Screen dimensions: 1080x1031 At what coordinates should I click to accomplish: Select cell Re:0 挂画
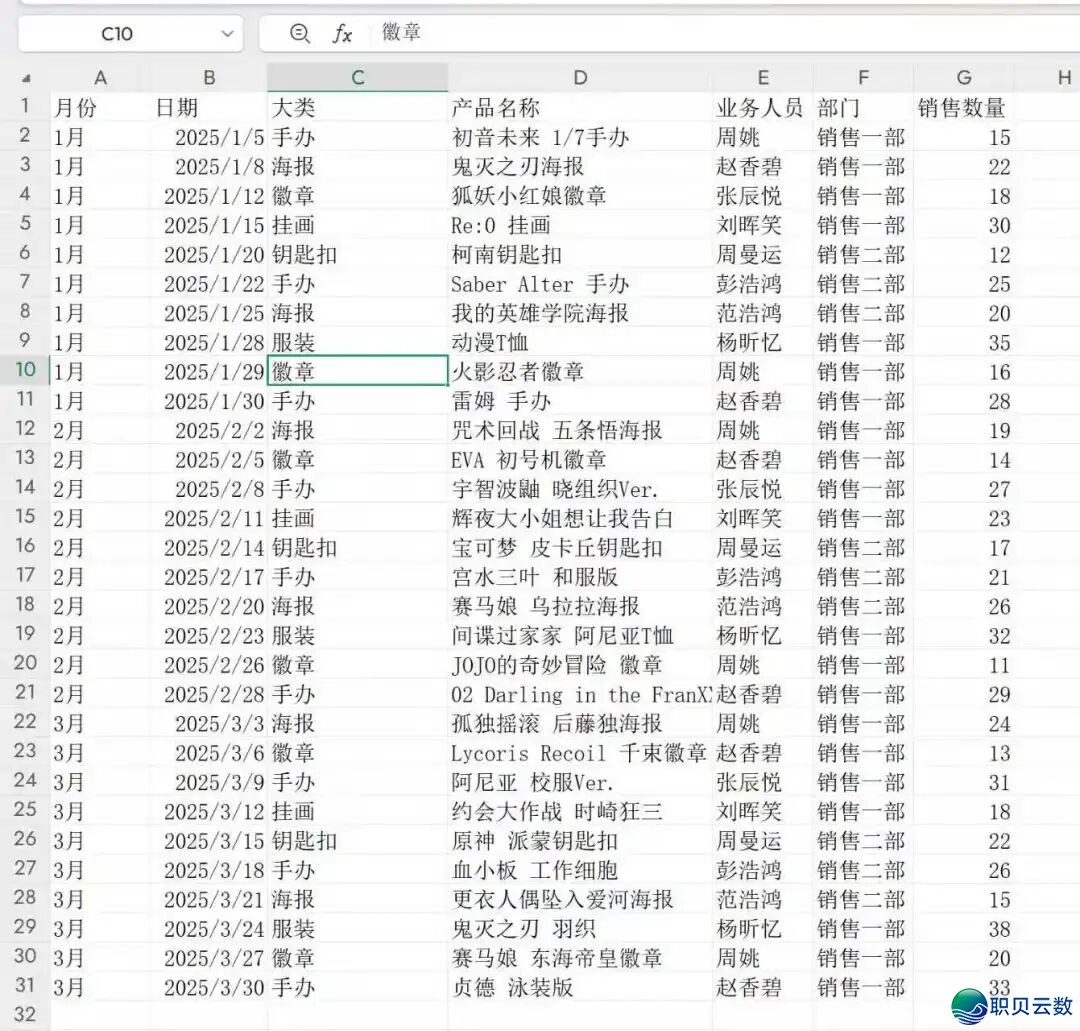[x=580, y=225]
